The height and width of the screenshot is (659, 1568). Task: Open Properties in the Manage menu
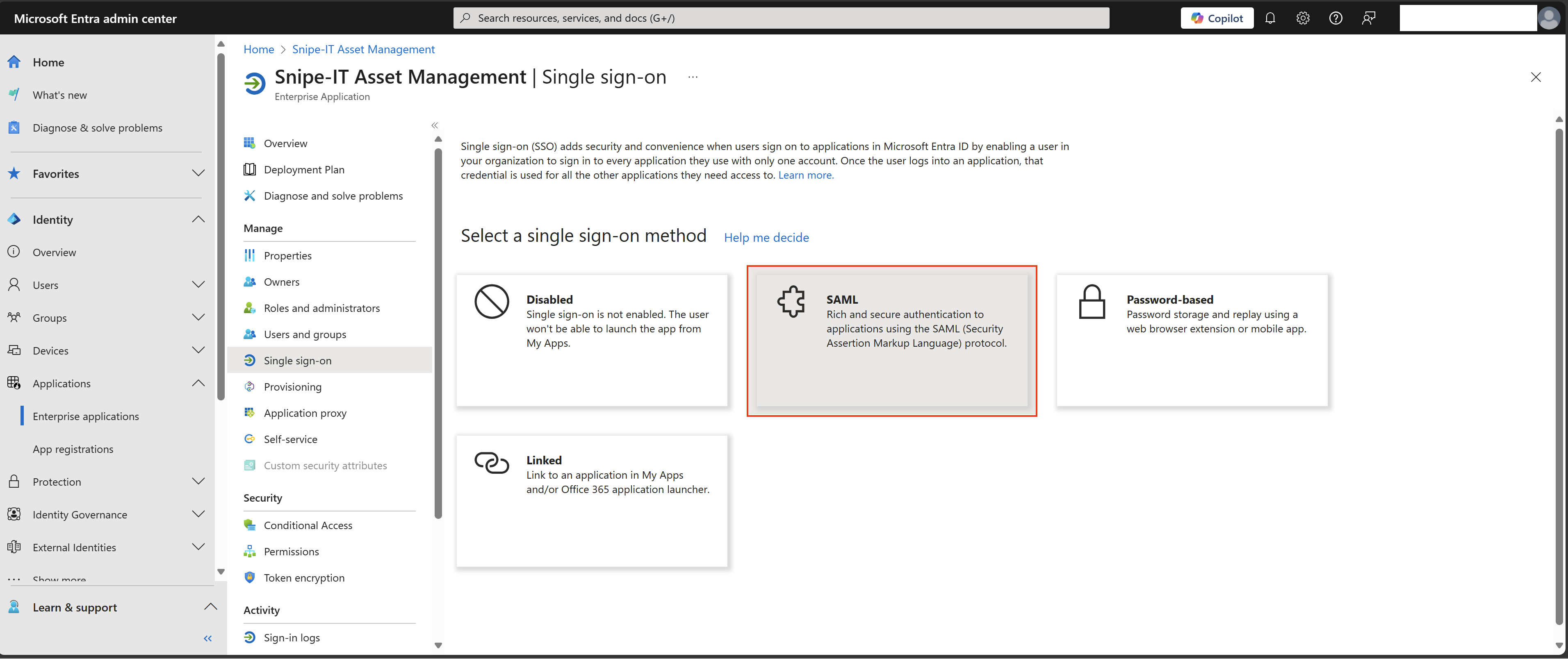[287, 256]
